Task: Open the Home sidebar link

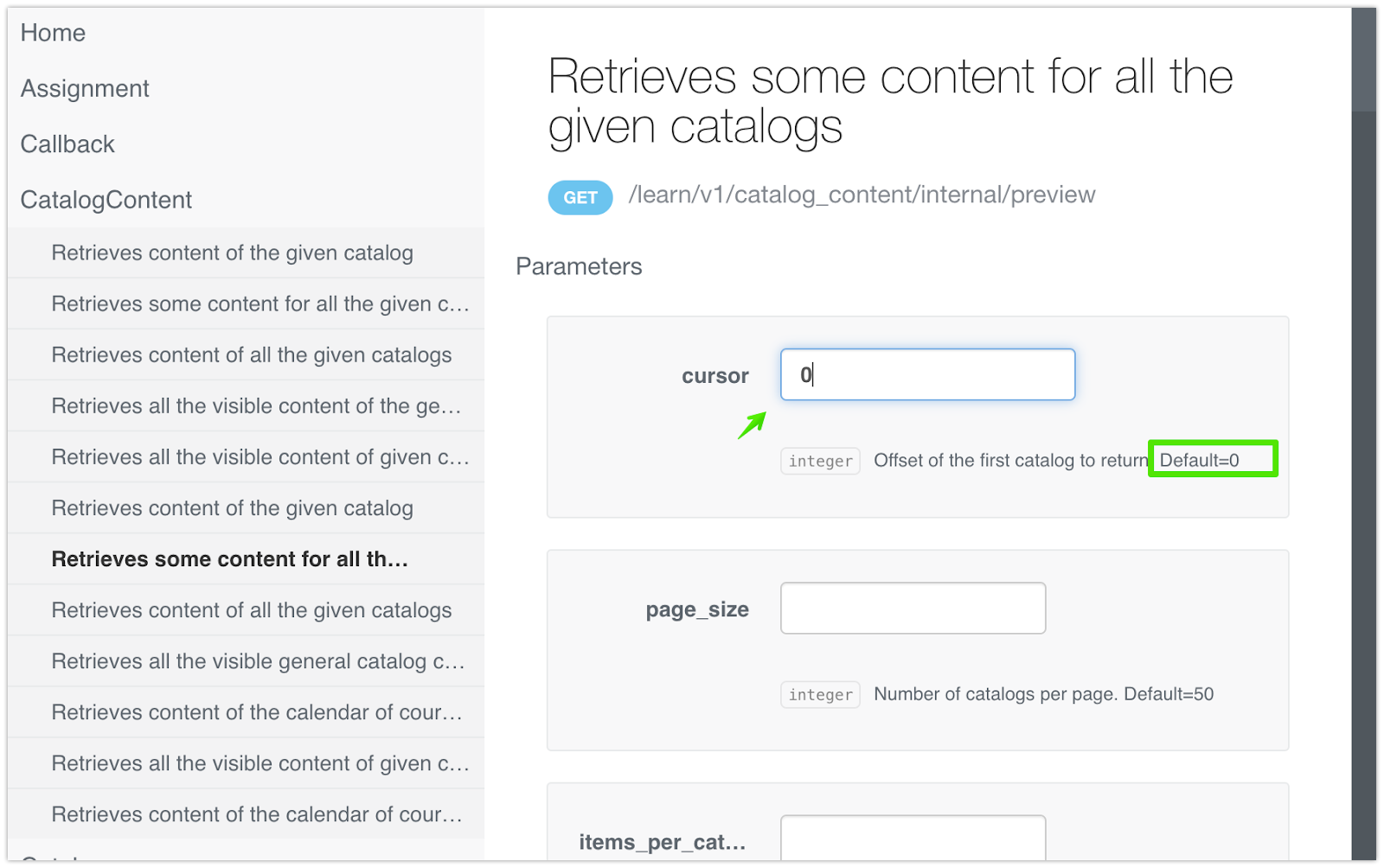Action: 53,33
